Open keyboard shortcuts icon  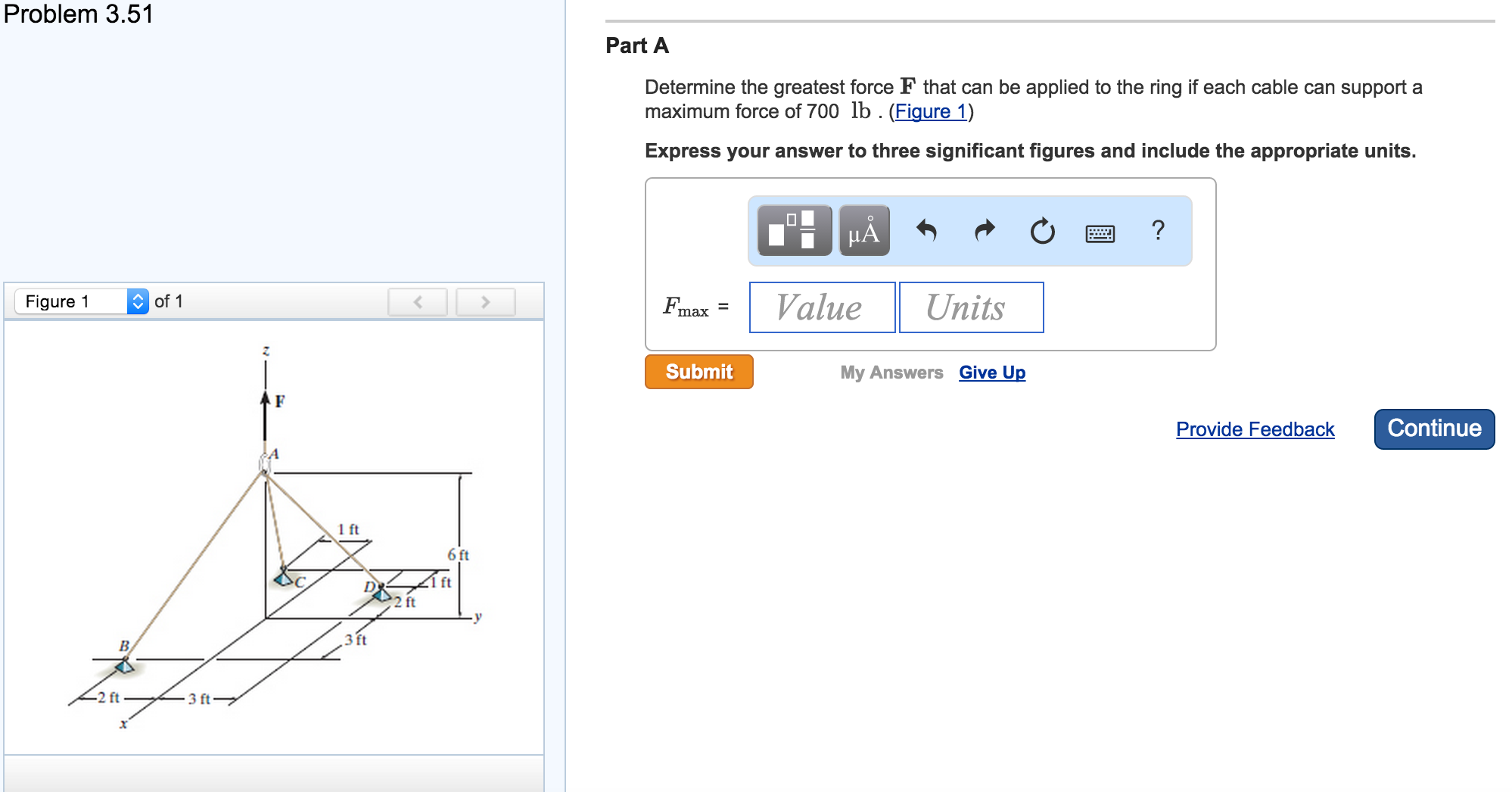[1100, 232]
